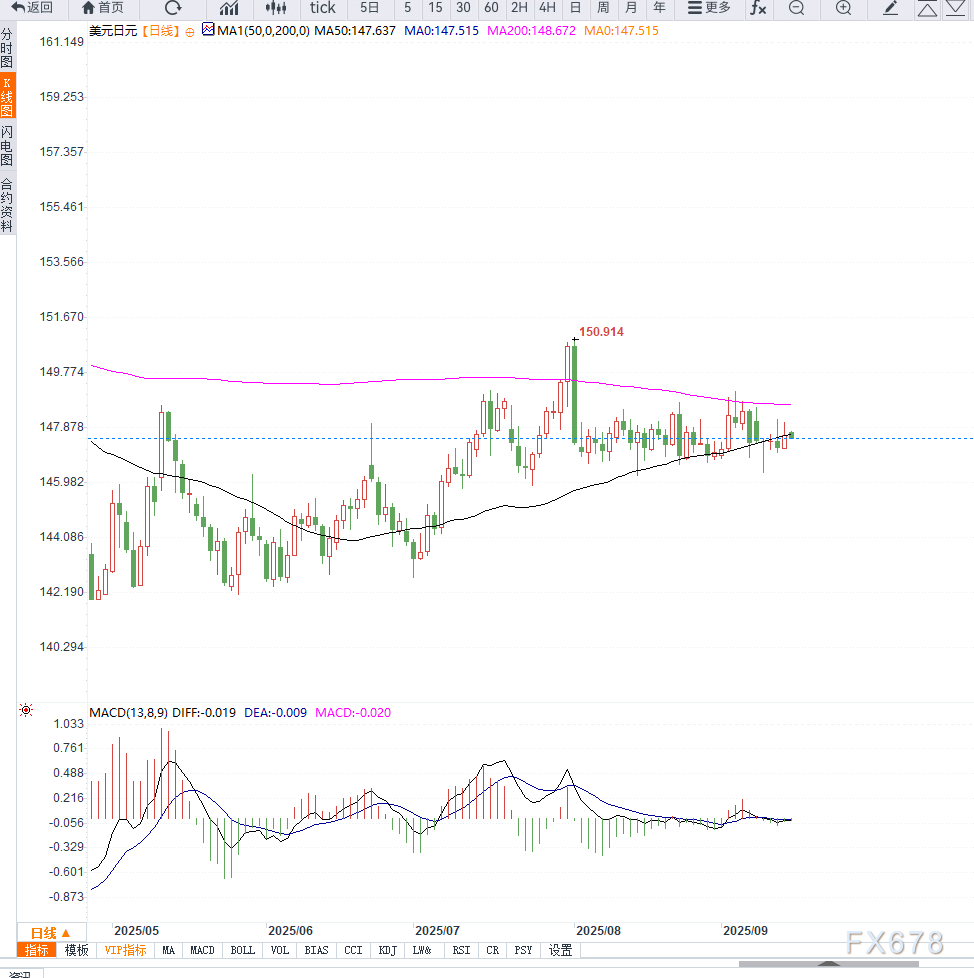Open the 模板 tab
974x978 pixels.
[x=76, y=950]
